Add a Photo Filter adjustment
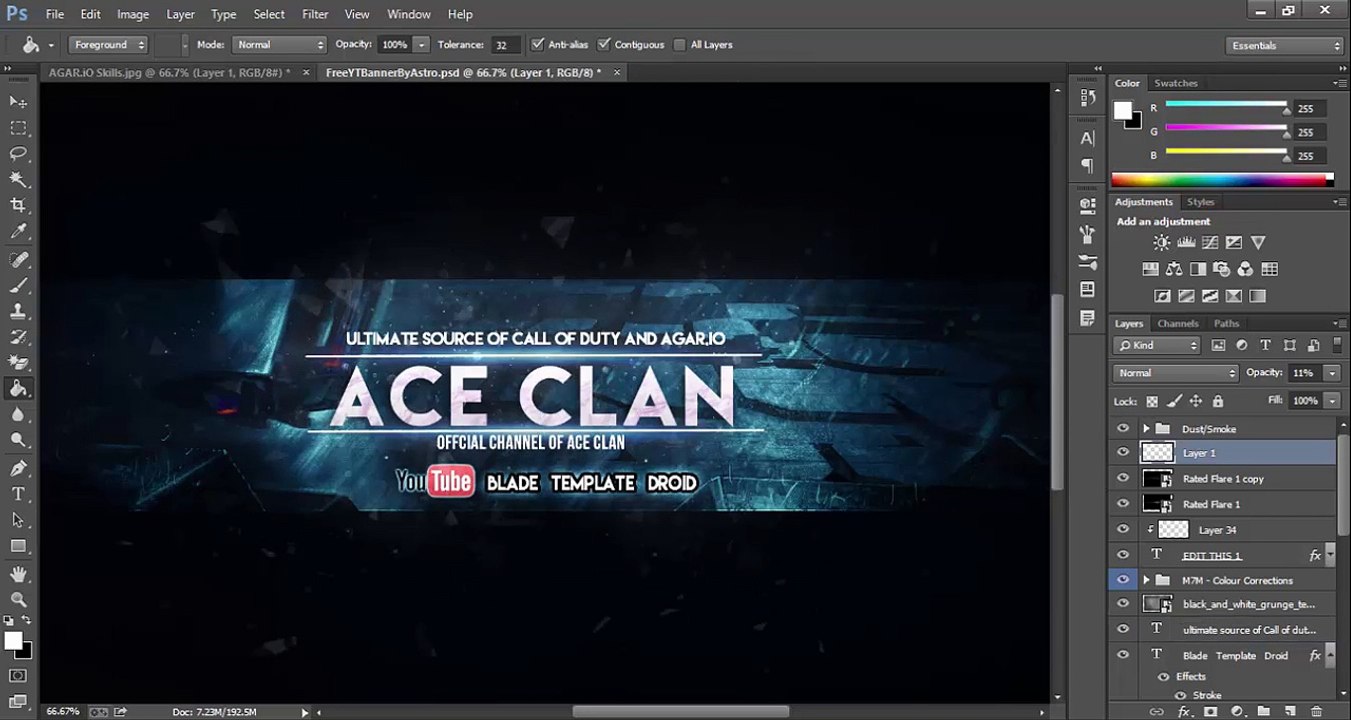Screen dimensions: 1351x720 (1222, 269)
